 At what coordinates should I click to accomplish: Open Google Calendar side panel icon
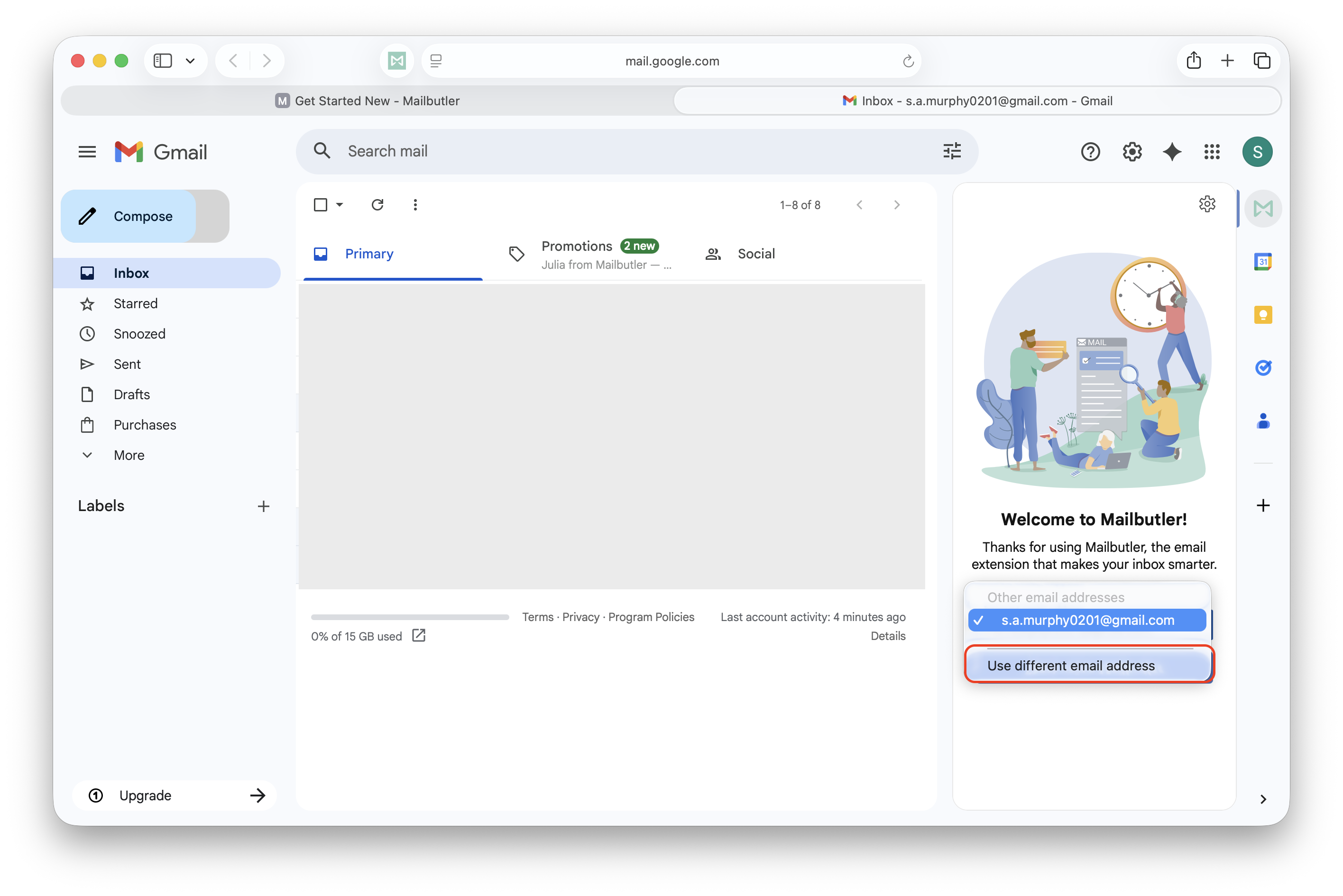point(1262,262)
